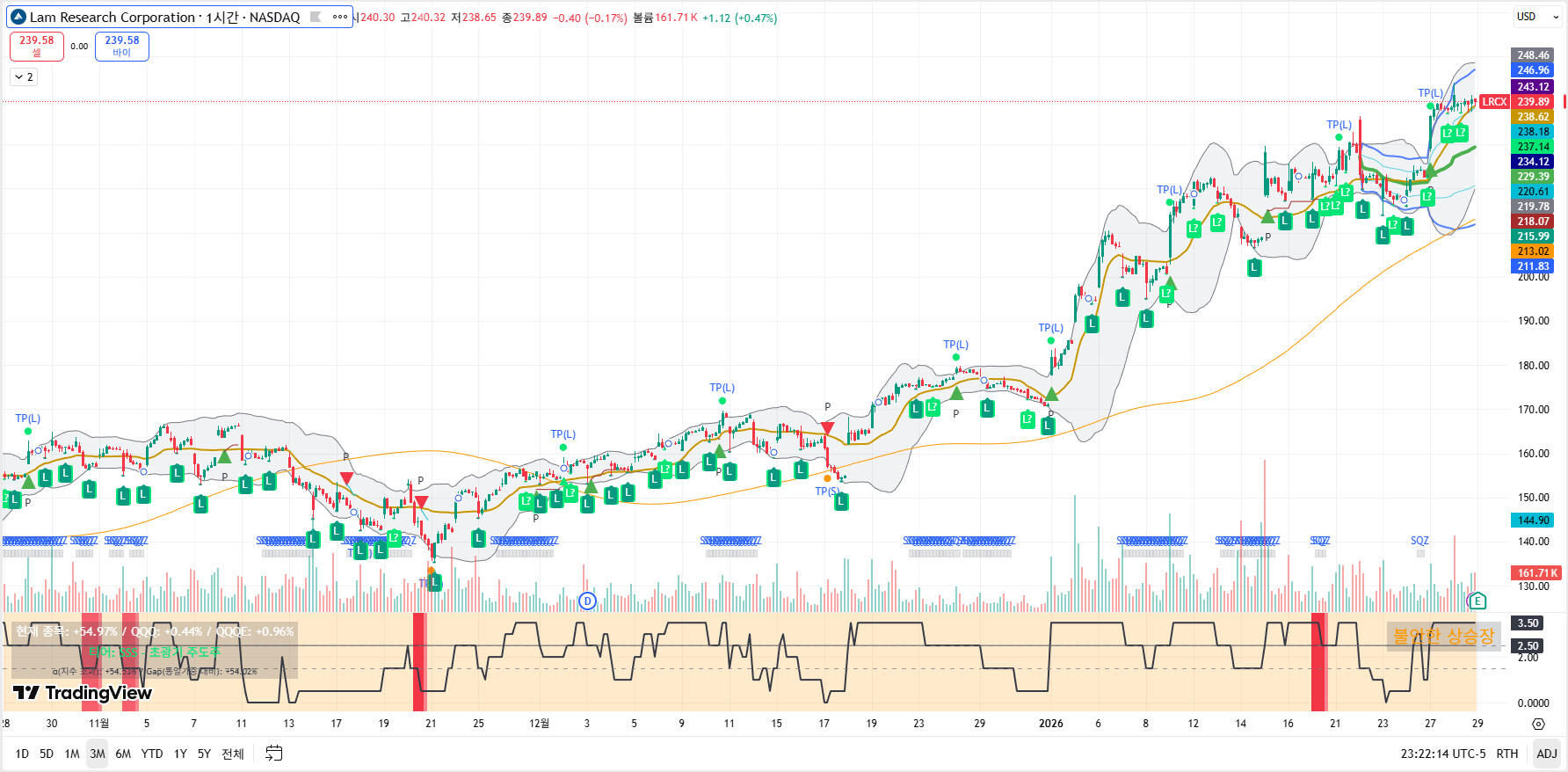Click the dividend D marker icon

coord(588,601)
